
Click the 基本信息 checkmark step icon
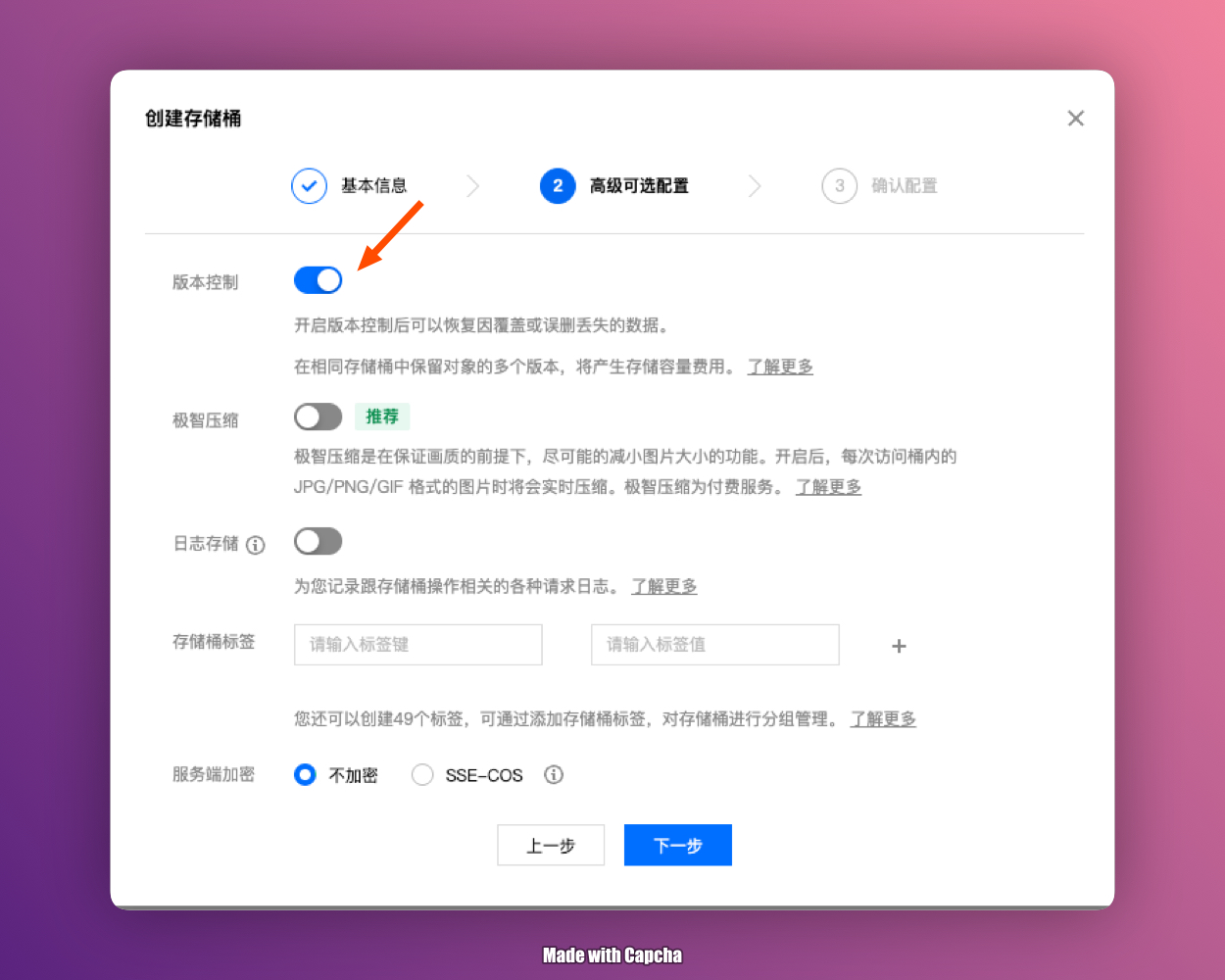309,185
